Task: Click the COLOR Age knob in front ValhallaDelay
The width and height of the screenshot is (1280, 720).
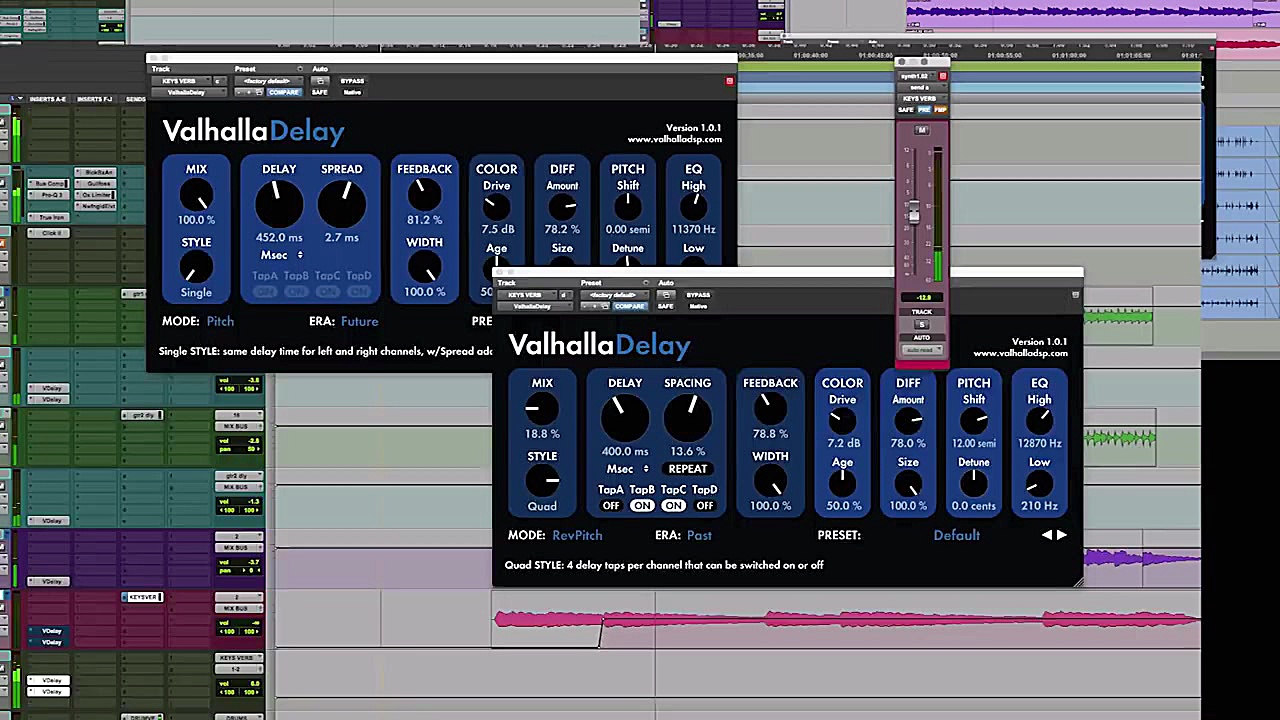Action: [x=842, y=484]
